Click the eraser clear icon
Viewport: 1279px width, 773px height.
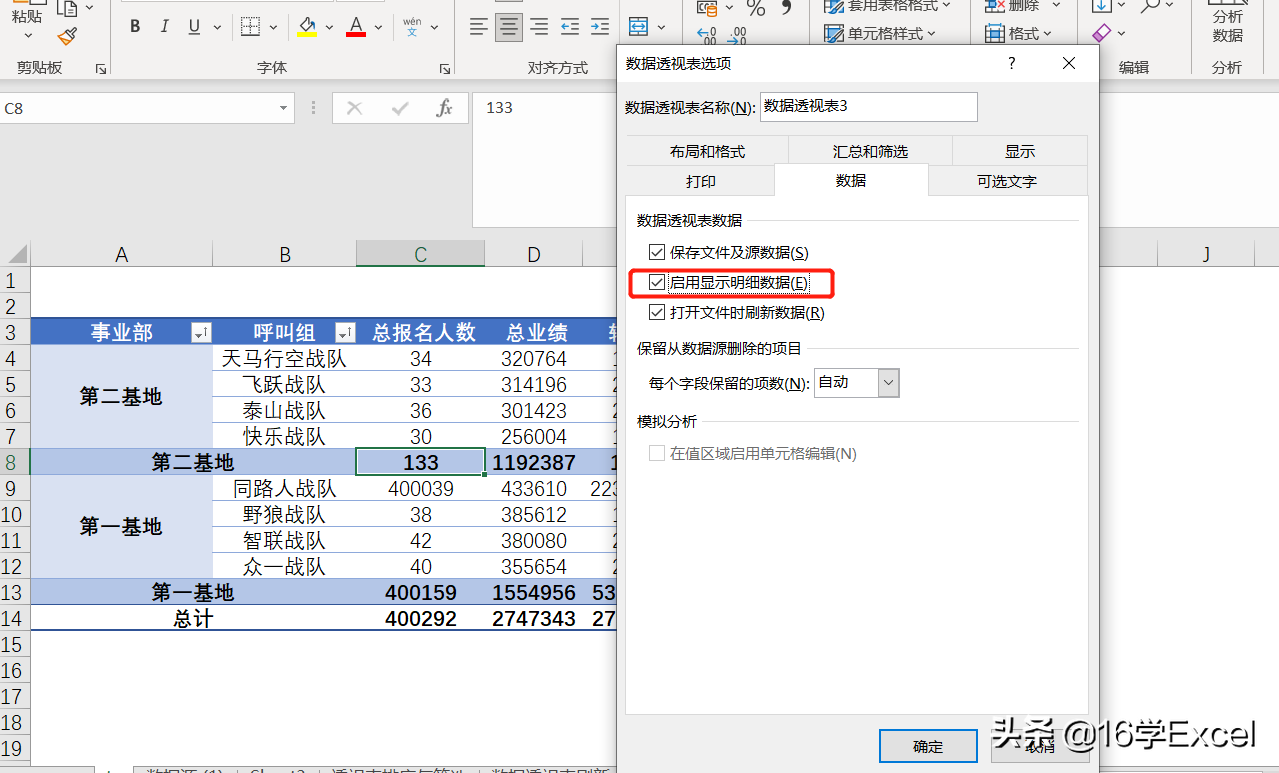[1102, 34]
